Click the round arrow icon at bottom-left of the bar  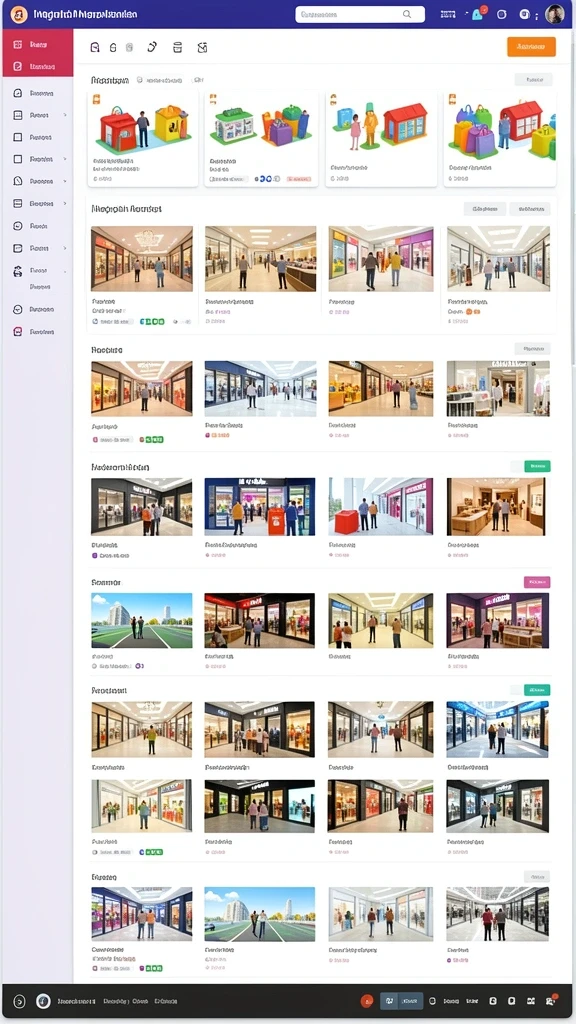pyautogui.click(x=19, y=1000)
